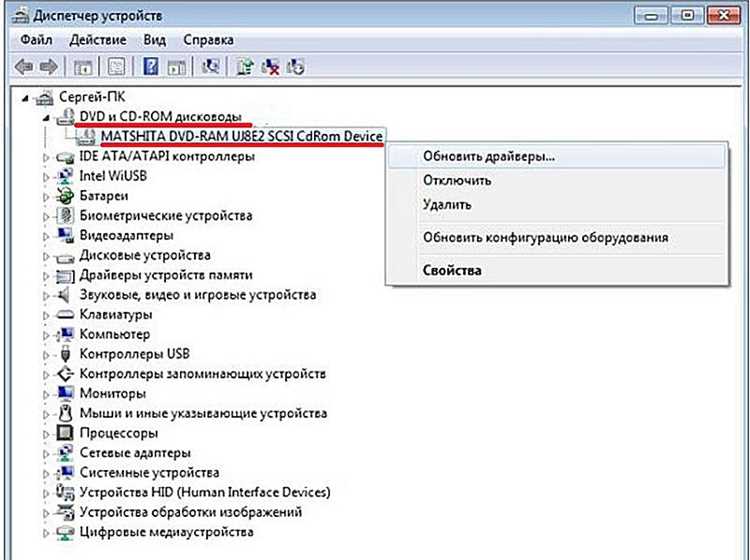The height and width of the screenshot is (560, 750).
Task: Click the properties toolbar icon
Action: 116,66
